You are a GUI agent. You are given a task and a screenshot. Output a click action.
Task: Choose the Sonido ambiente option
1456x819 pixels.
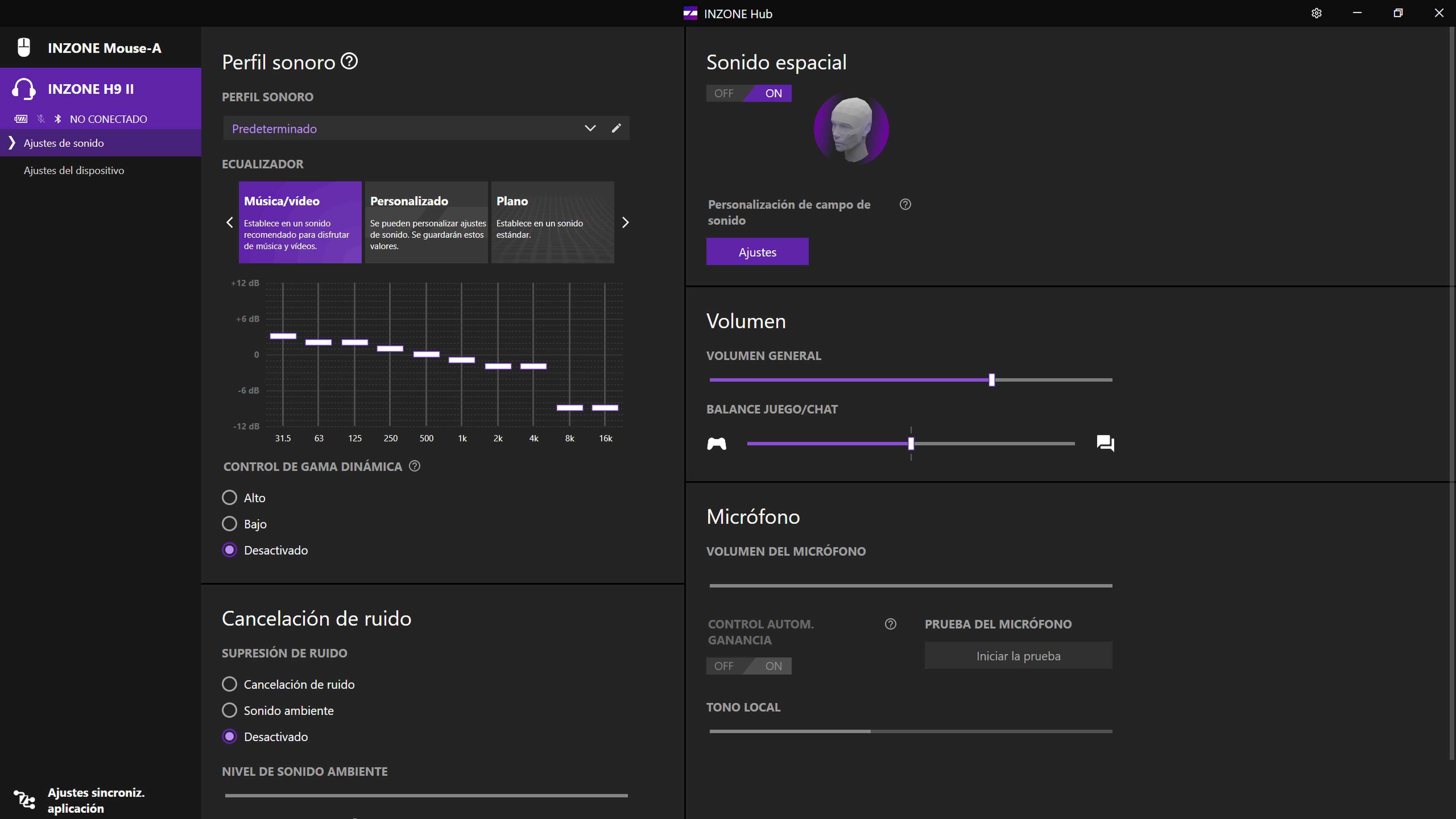[229, 710]
